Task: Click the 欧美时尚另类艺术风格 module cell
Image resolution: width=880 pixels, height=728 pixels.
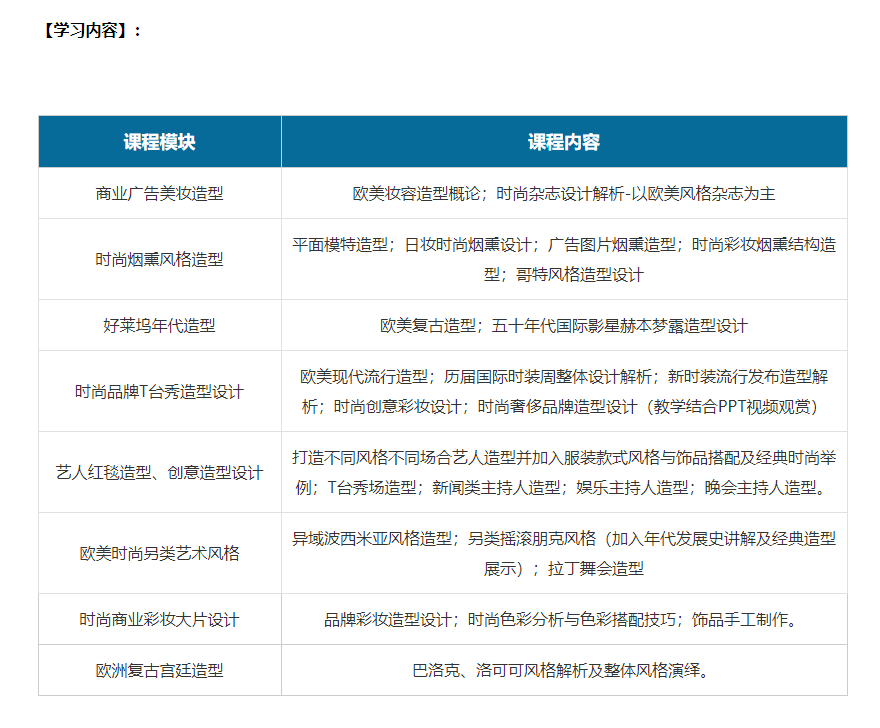Action: tap(160, 553)
